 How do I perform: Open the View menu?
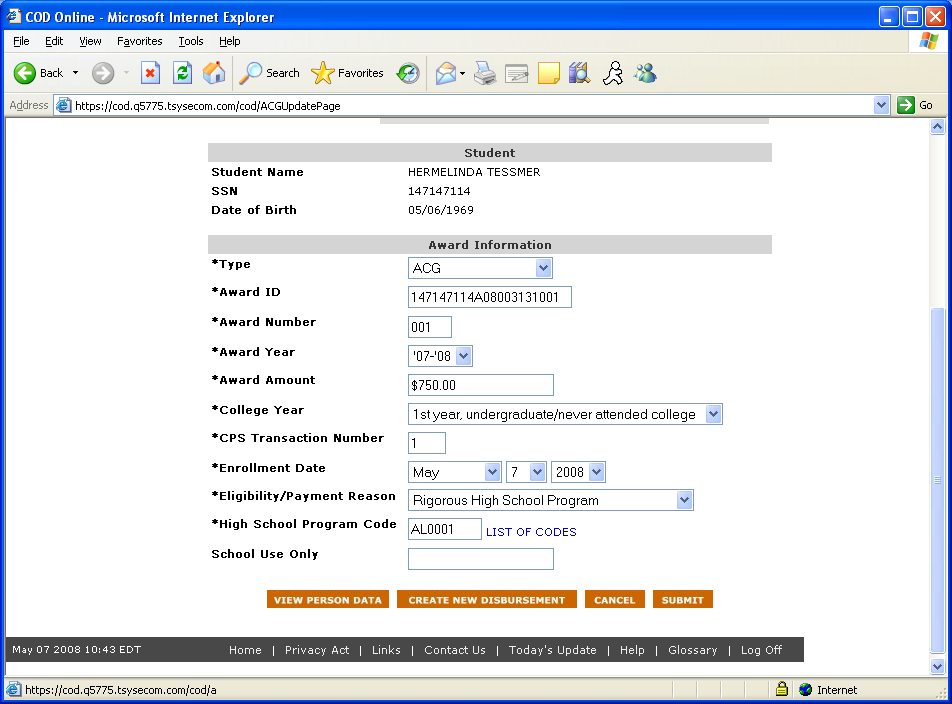[90, 41]
